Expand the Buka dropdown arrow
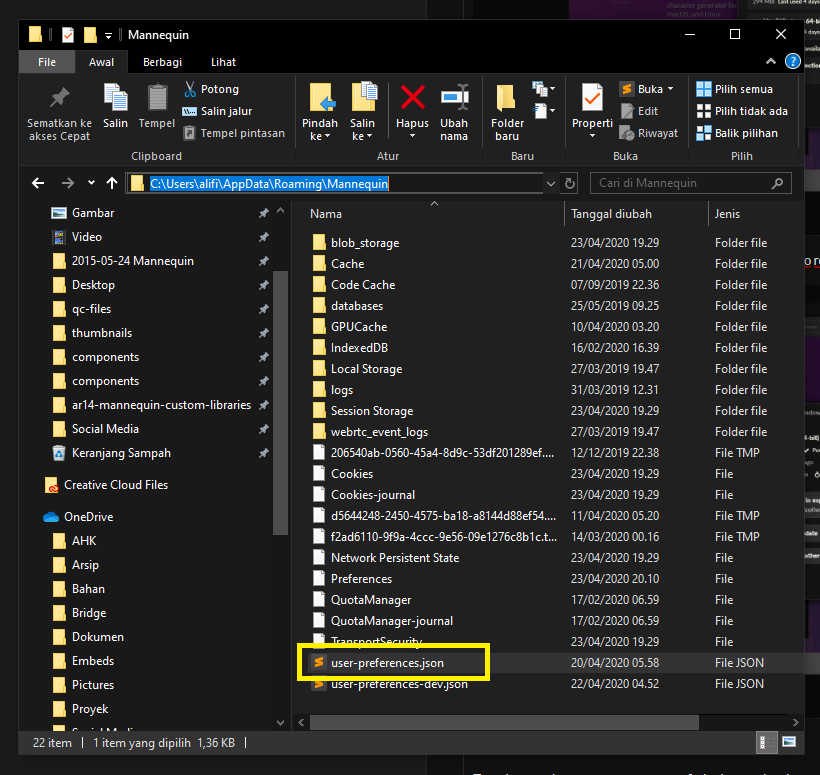820x775 pixels. point(670,89)
